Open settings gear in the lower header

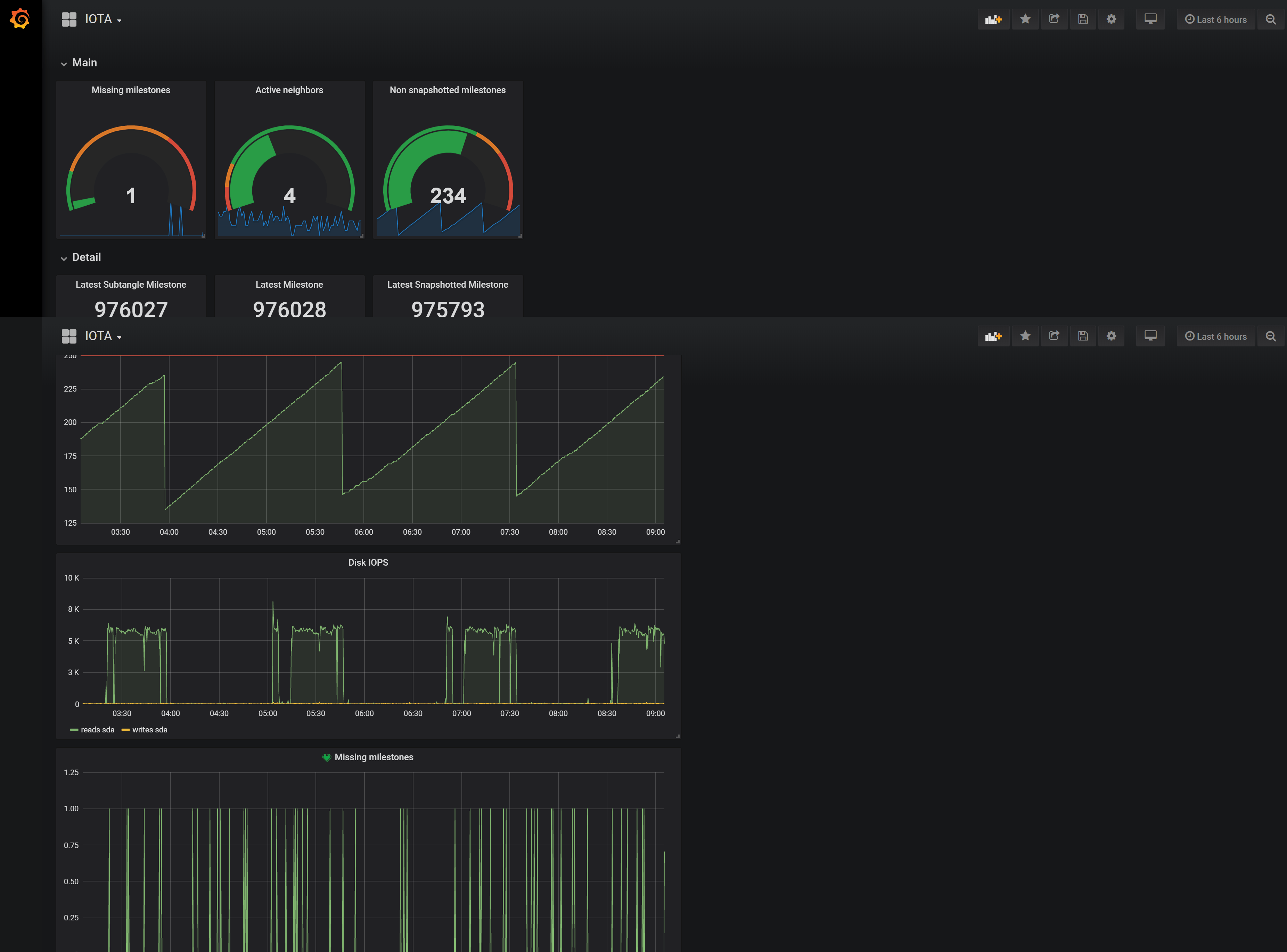1111,336
